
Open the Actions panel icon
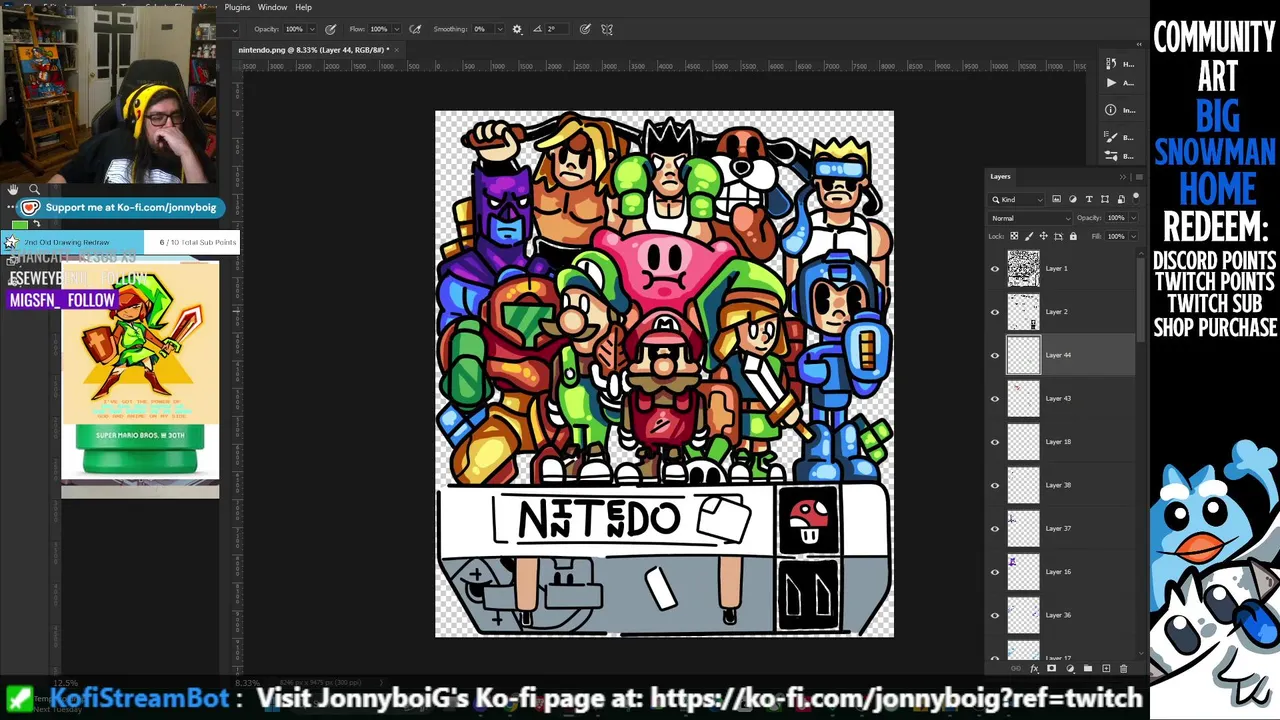(x=1111, y=83)
